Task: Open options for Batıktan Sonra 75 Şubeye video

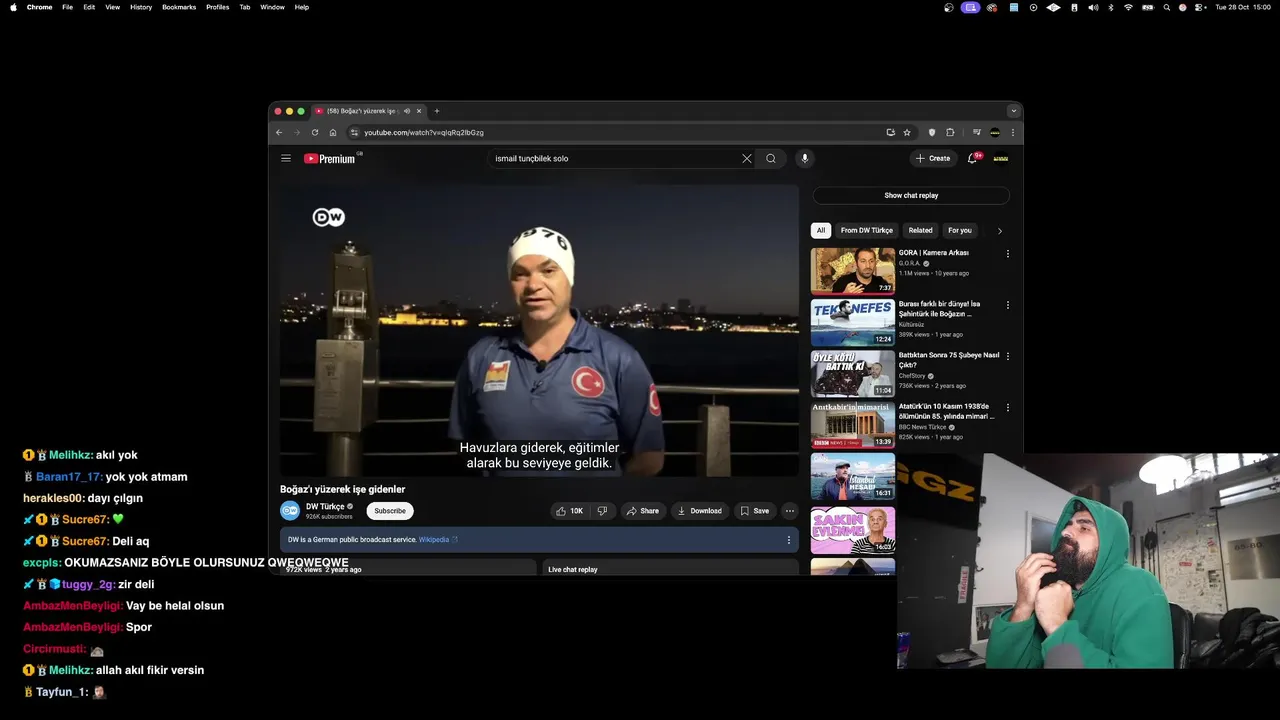Action: [1007, 356]
